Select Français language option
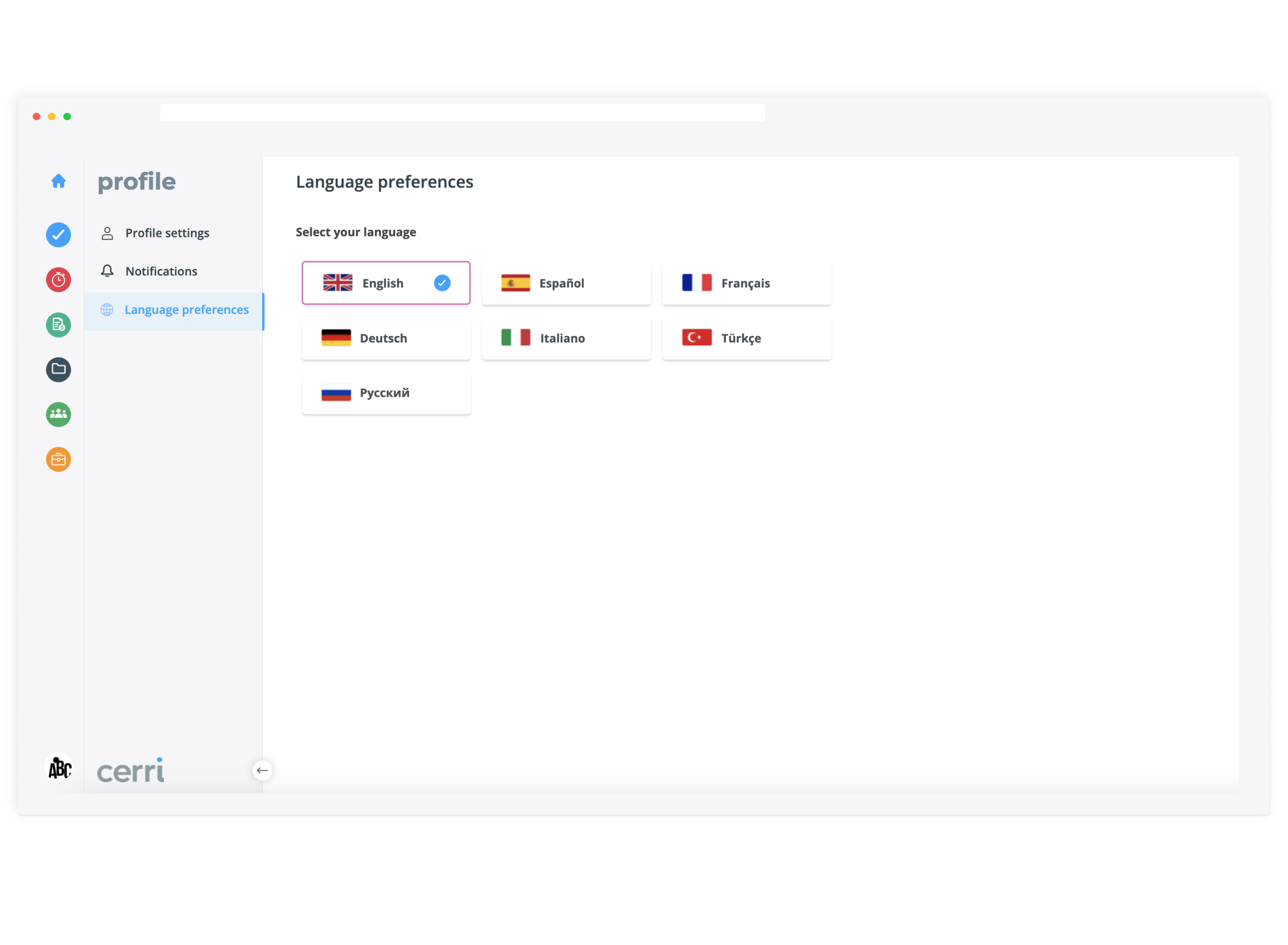This screenshot has height=945, width=1288. [747, 283]
